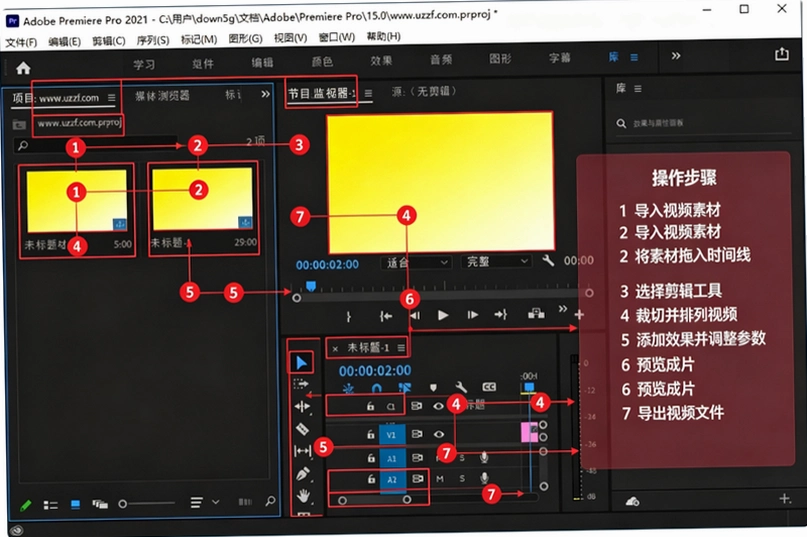
Task: Switch project panel to Icon view
Action: [75, 505]
